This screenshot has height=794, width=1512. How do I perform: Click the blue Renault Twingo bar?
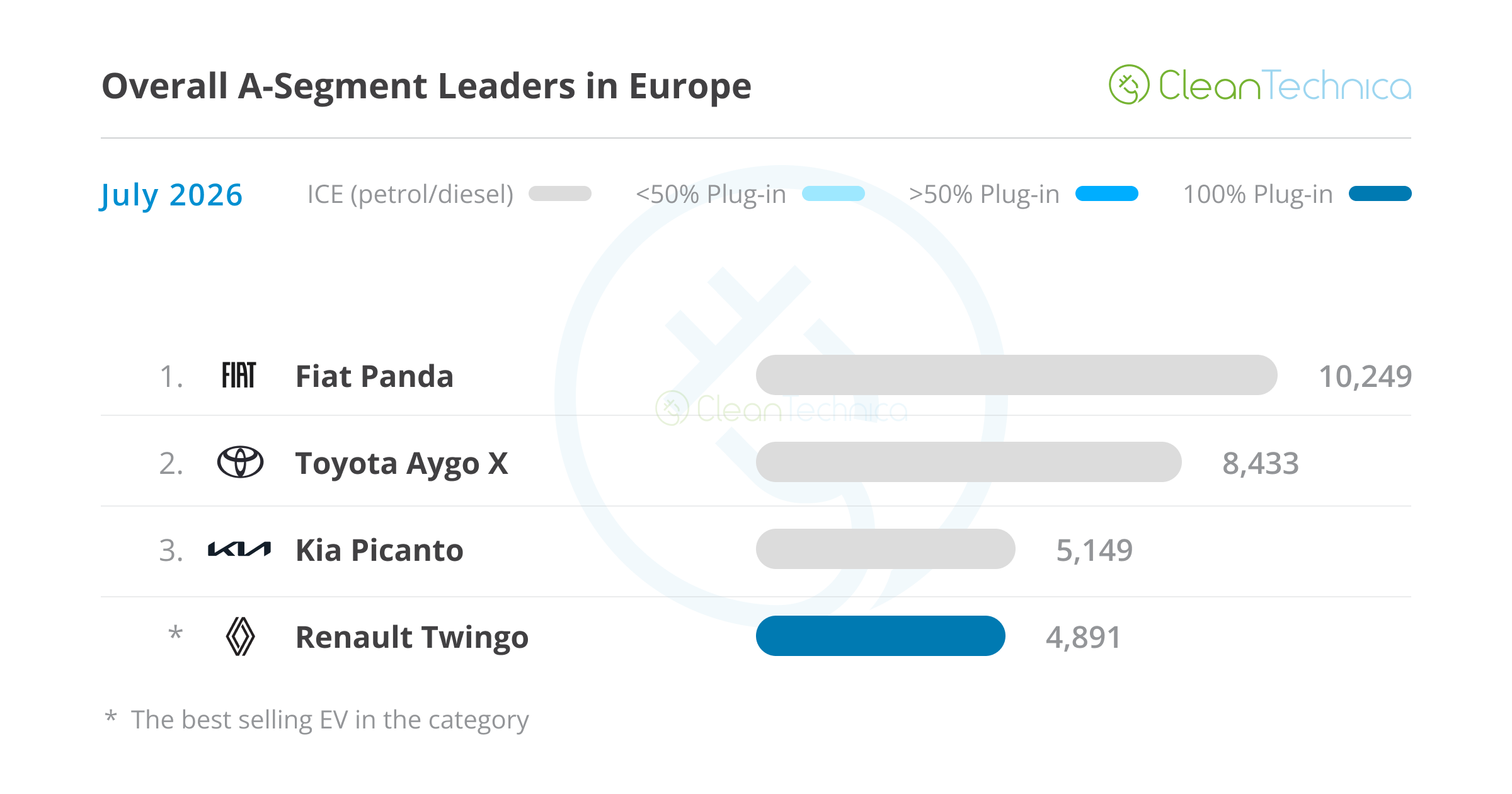[881, 636]
